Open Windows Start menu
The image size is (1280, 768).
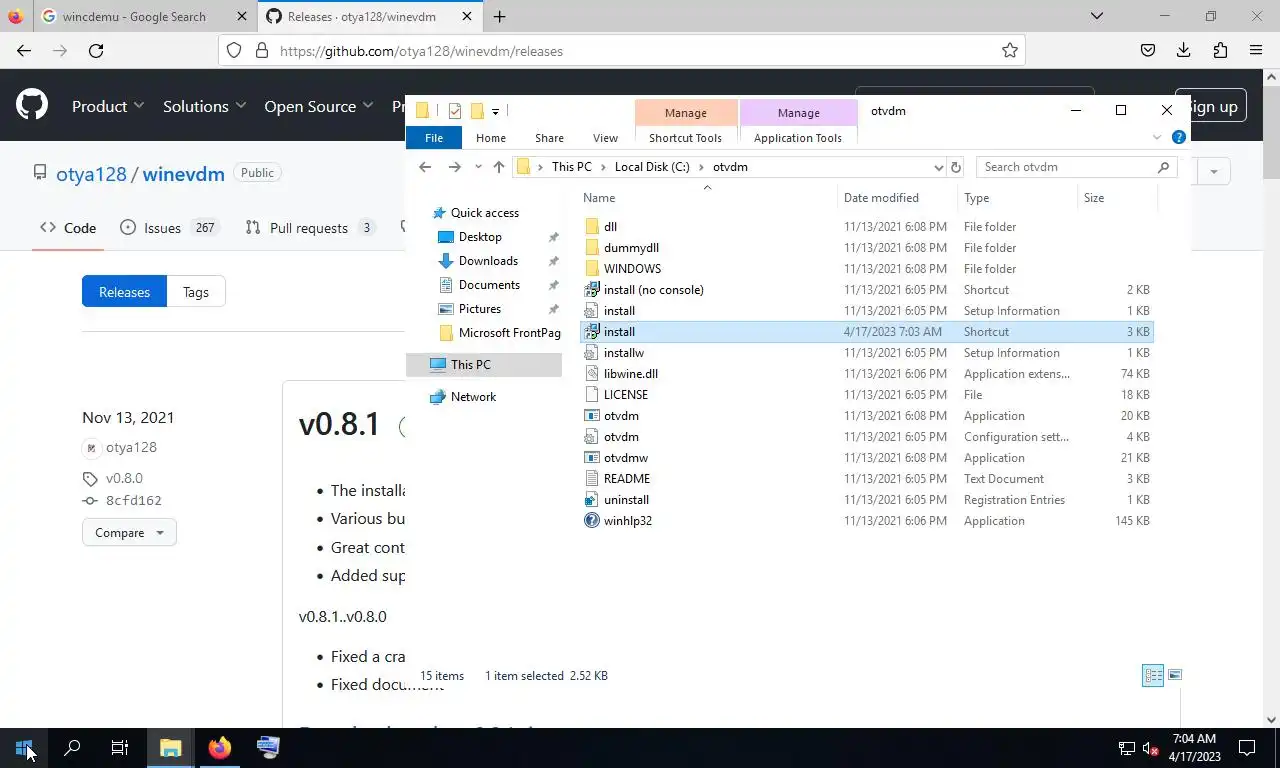[x=24, y=748]
